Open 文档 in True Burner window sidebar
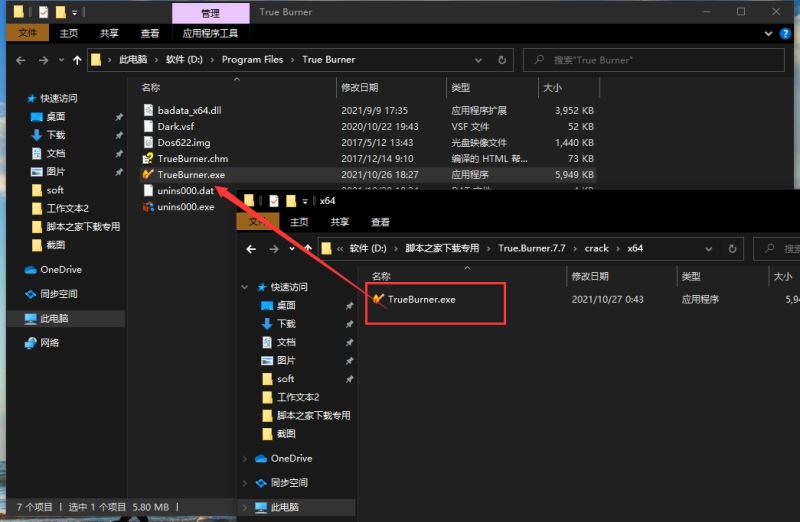Screen dimensions: 800x522 point(56,153)
